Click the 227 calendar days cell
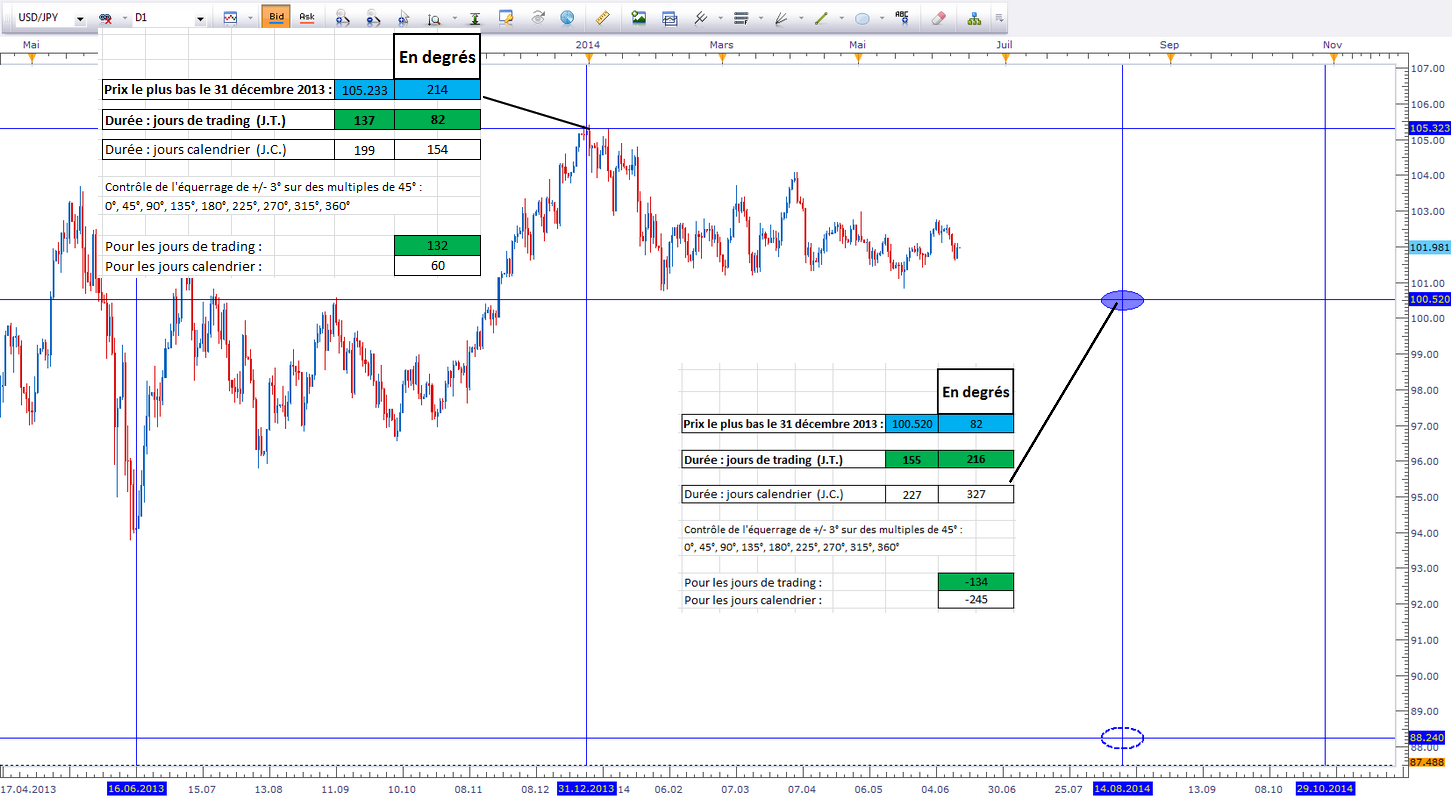This screenshot has height=800, width=1452. (912, 494)
